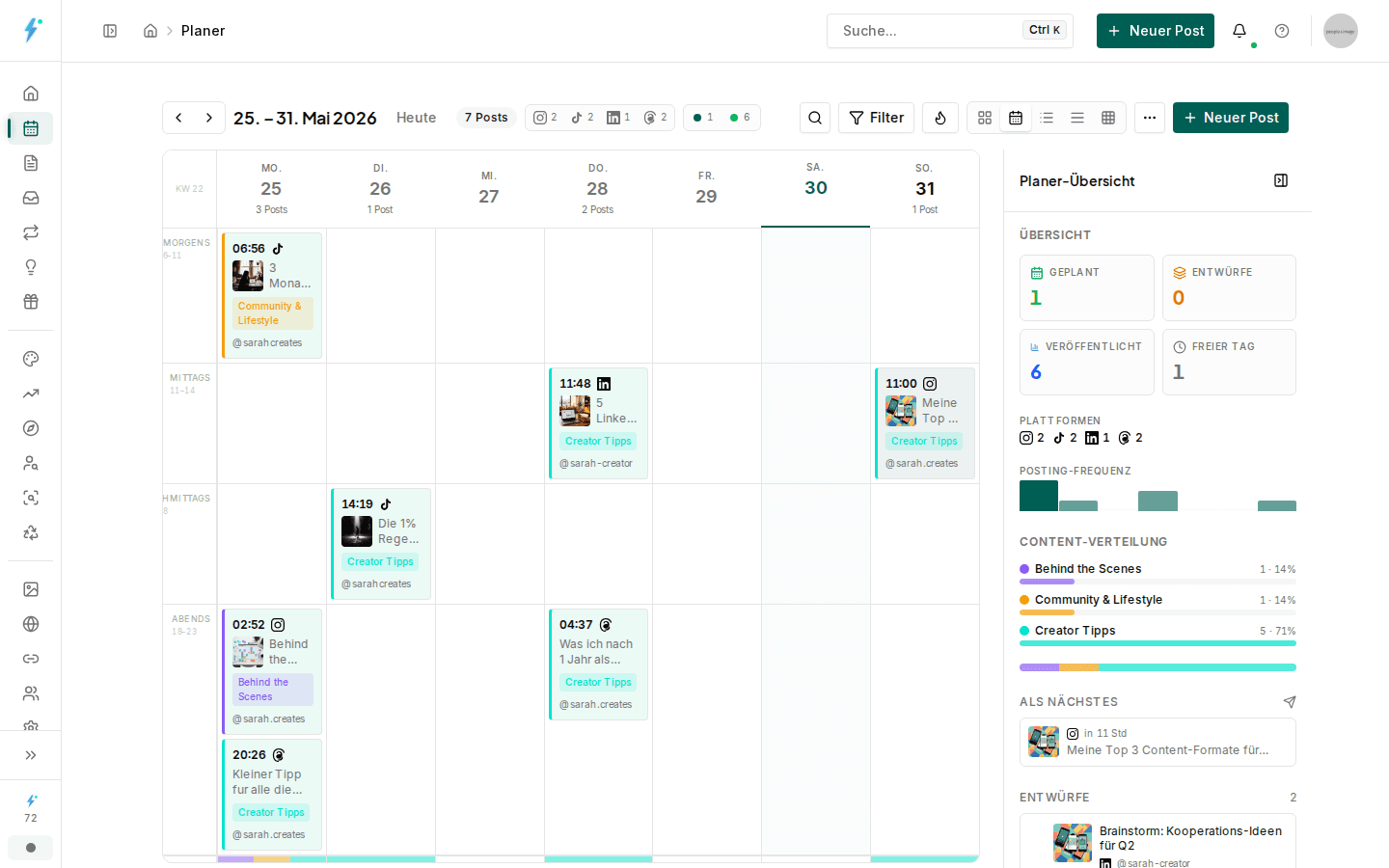Jump to Heute in the planner
The width and height of the screenshot is (1389, 868).
pyautogui.click(x=417, y=118)
